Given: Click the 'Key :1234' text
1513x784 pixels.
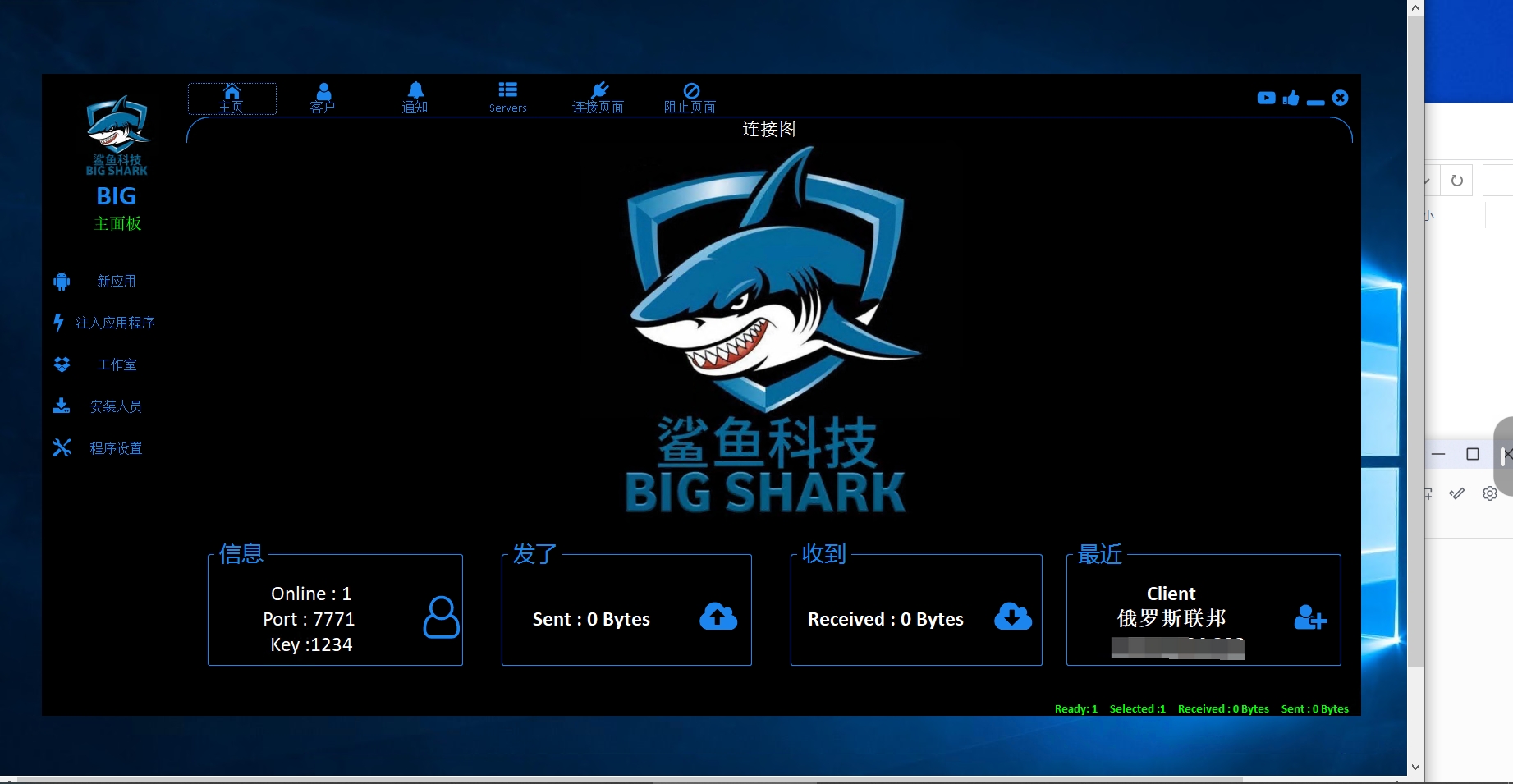Looking at the screenshot, I should (311, 645).
